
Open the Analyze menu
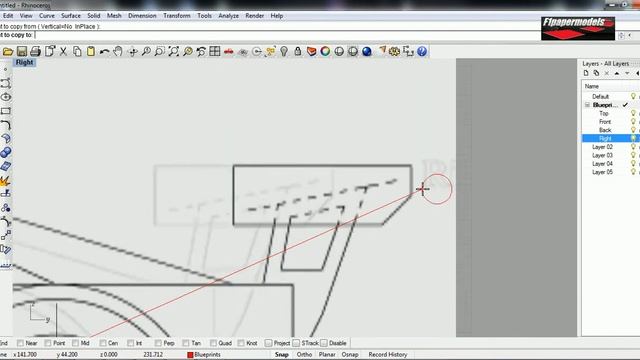point(229,16)
